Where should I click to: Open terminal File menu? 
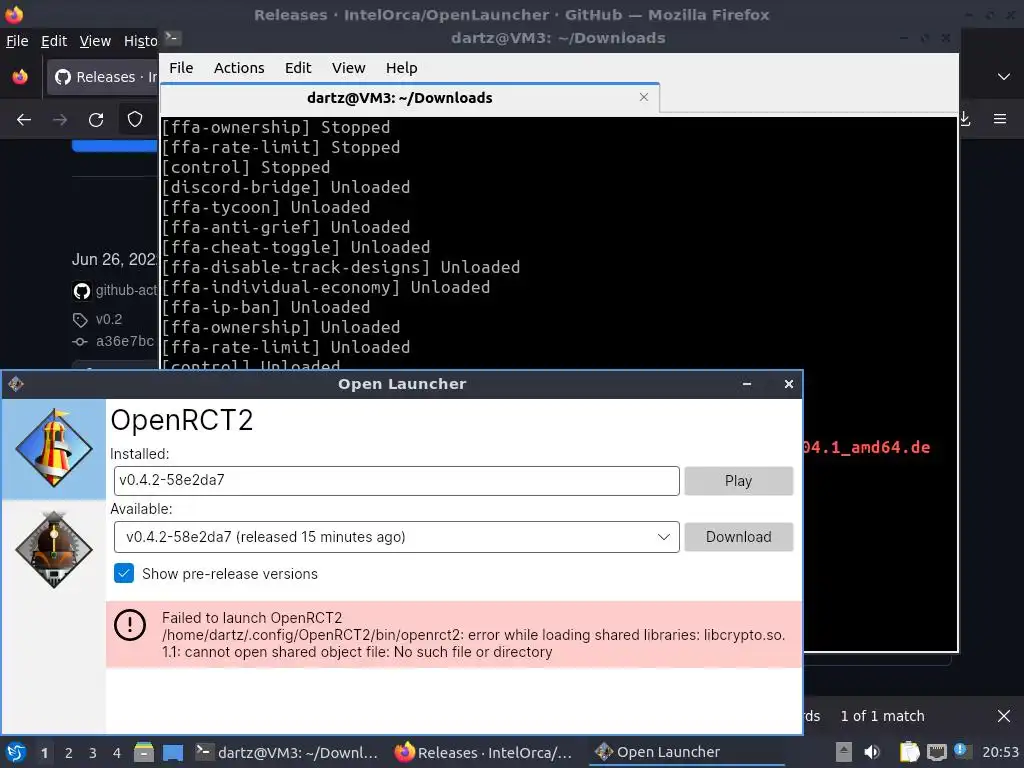click(x=181, y=68)
